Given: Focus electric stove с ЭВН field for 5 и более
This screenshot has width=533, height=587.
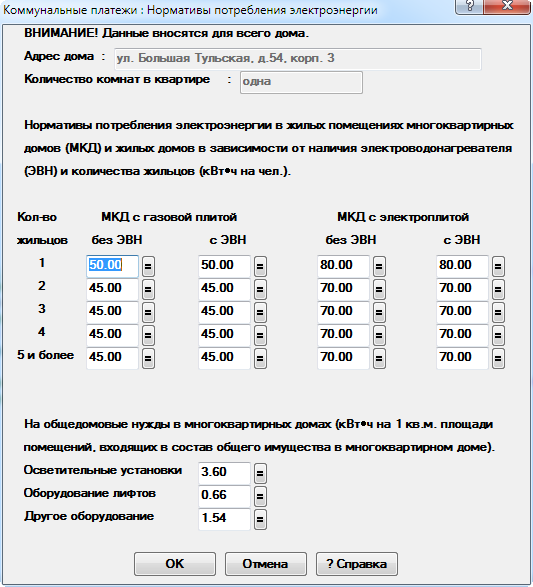Looking at the screenshot, I should 462,358.
